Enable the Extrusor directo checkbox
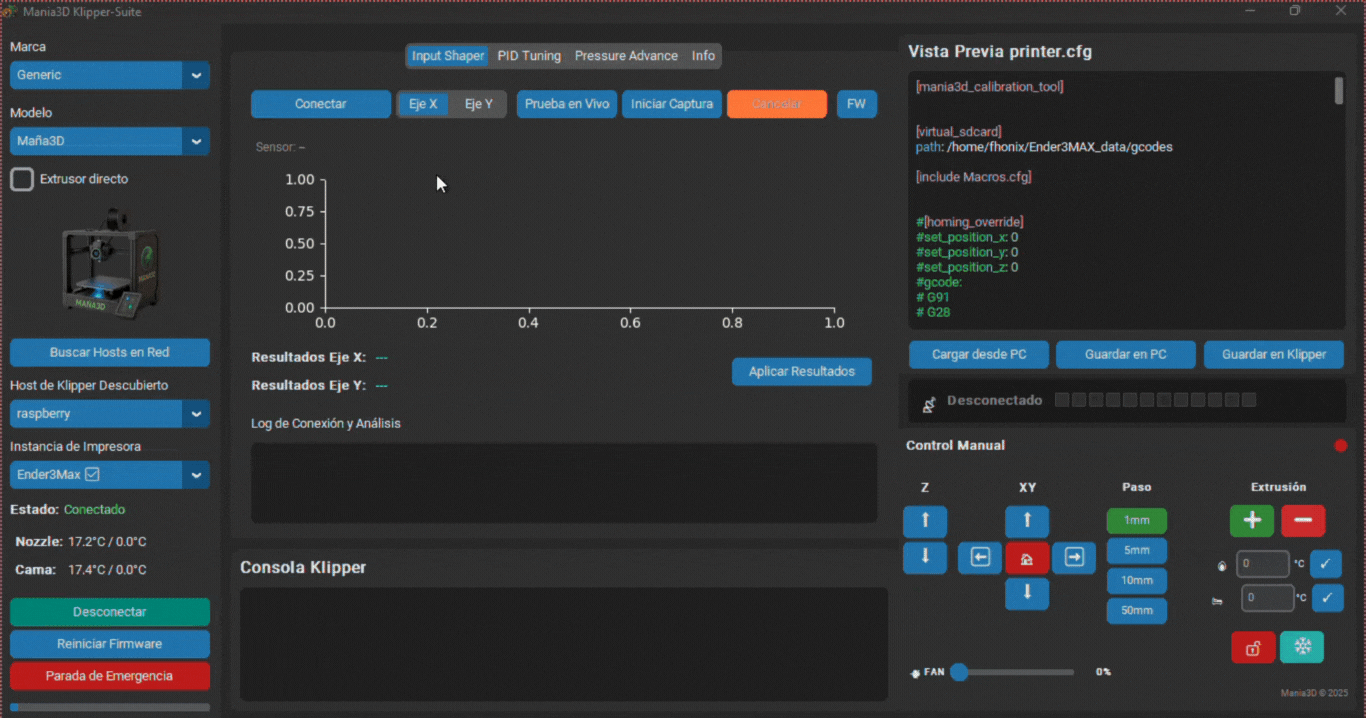Screen dimensions: 1366x718 (x=22, y=179)
